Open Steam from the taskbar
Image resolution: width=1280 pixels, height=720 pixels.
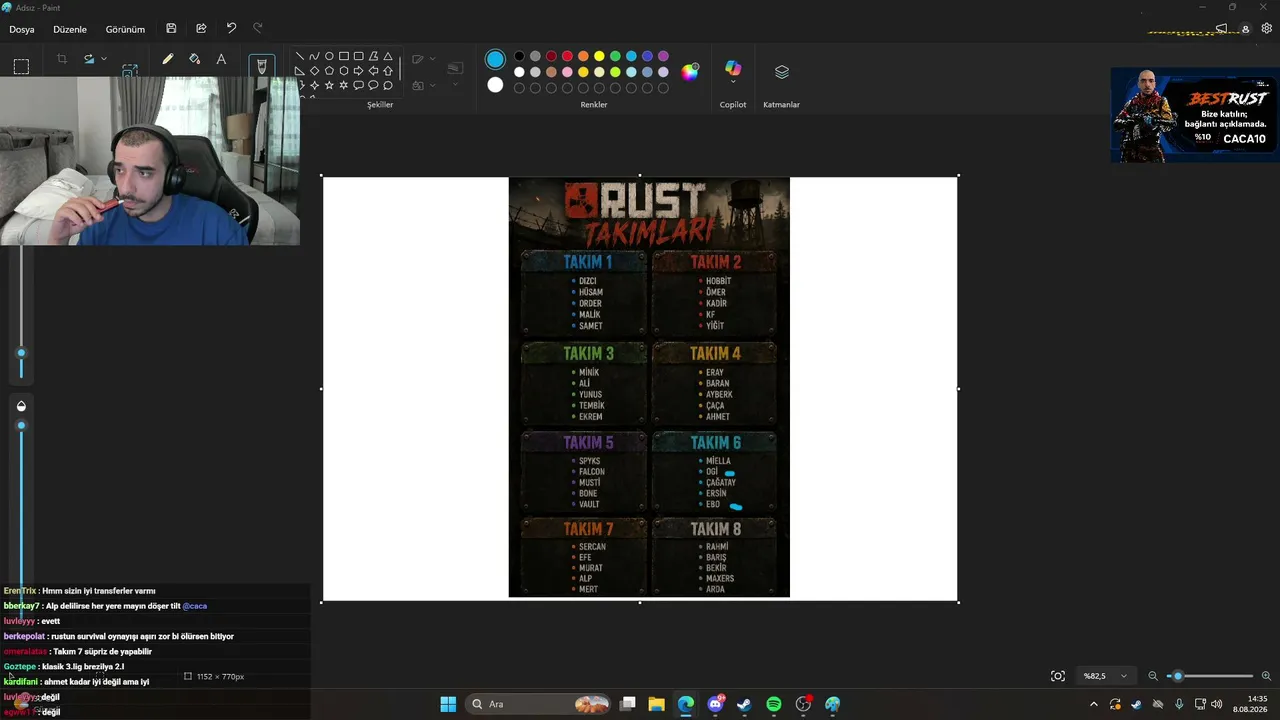pyautogui.click(x=744, y=704)
